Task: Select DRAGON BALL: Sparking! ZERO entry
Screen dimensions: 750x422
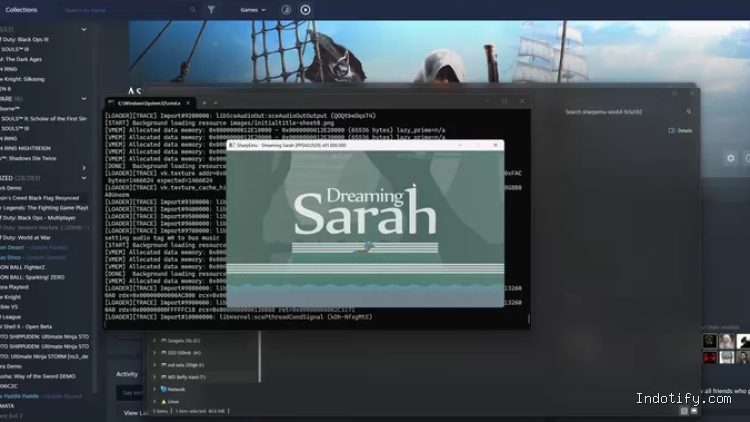Action: (x=32, y=277)
